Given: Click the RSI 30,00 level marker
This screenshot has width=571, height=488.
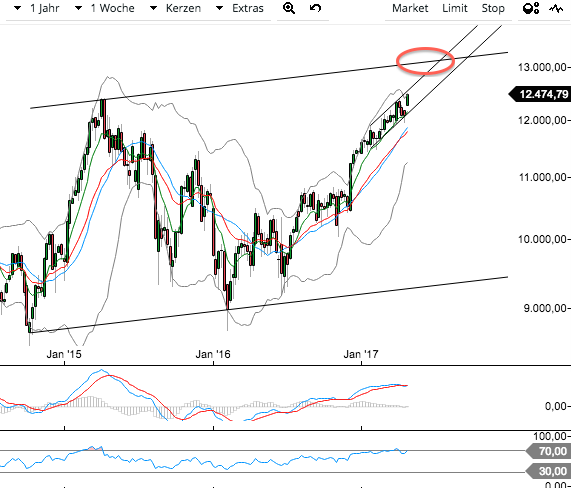Looking at the screenshot, I should (548, 471).
